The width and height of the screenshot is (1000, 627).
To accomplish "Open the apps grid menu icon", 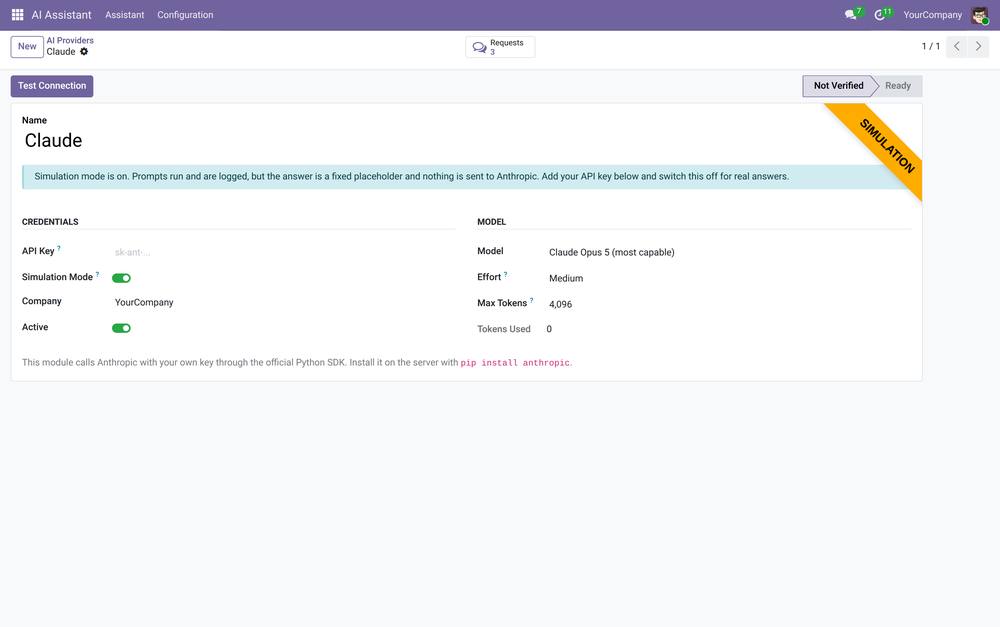I will coord(17,15).
